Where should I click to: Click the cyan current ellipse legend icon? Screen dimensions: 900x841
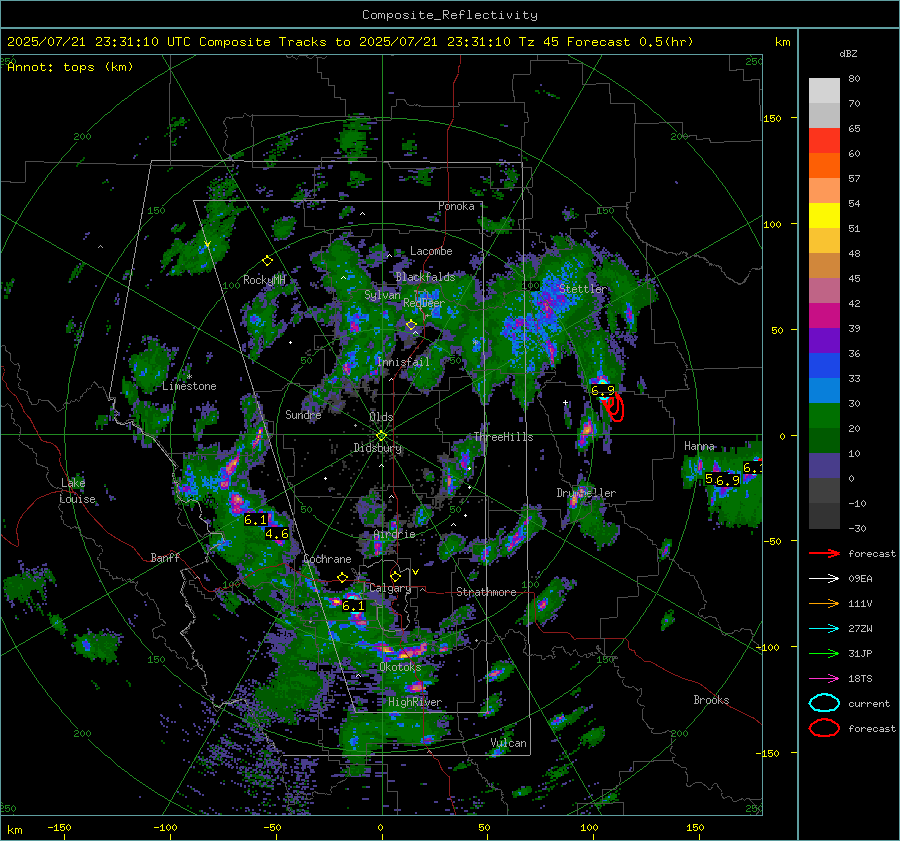click(x=824, y=703)
